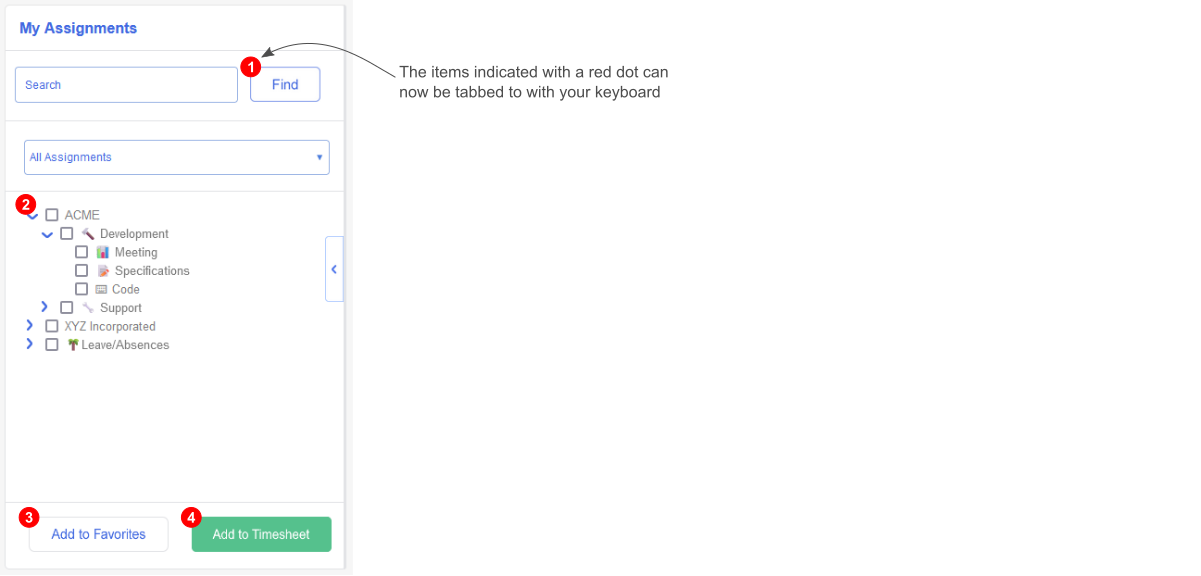Image resolution: width=1201 pixels, height=576 pixels.
Task: Click the Specifications document icon
Action: tap(102, 271)
